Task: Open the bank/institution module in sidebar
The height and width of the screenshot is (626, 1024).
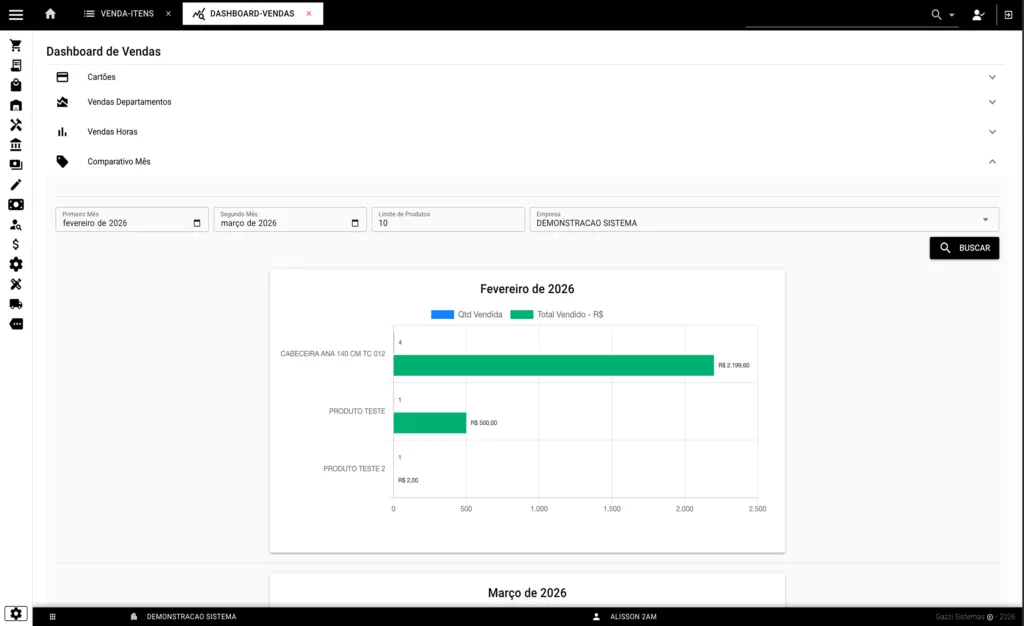Action: 15,144
